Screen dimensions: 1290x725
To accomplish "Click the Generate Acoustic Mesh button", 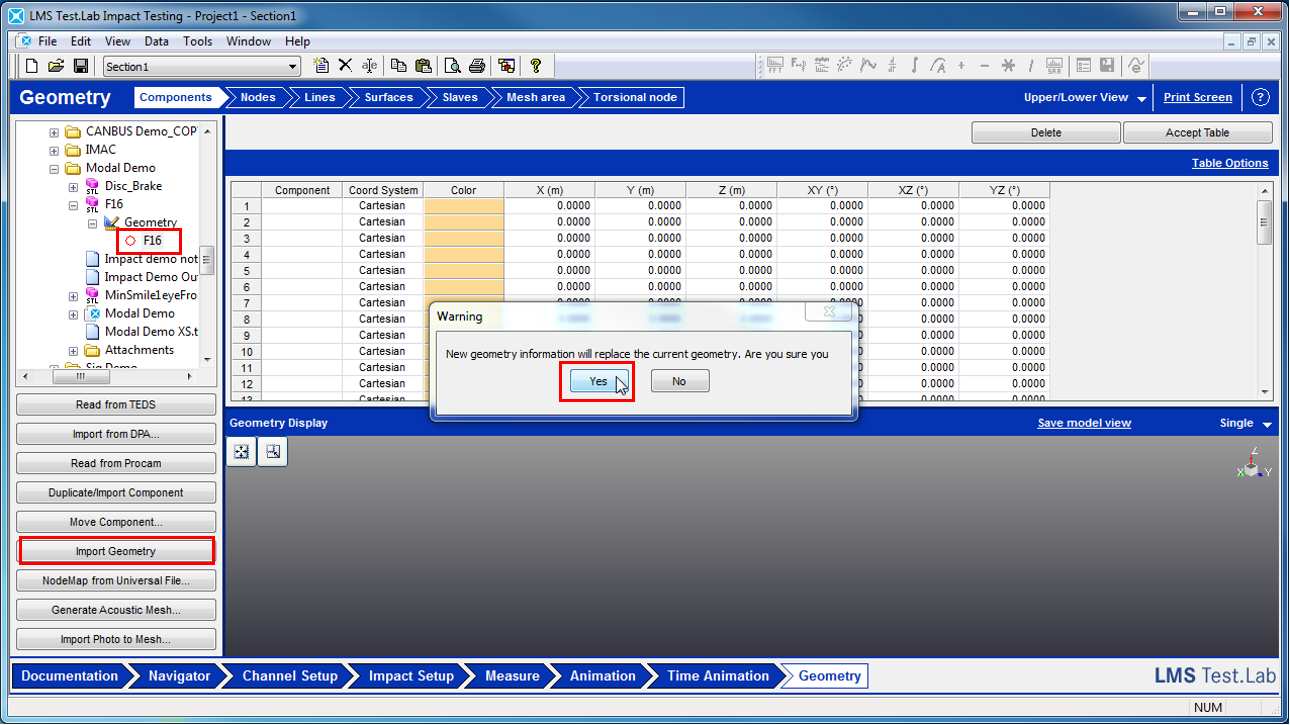I will [116, 610].
